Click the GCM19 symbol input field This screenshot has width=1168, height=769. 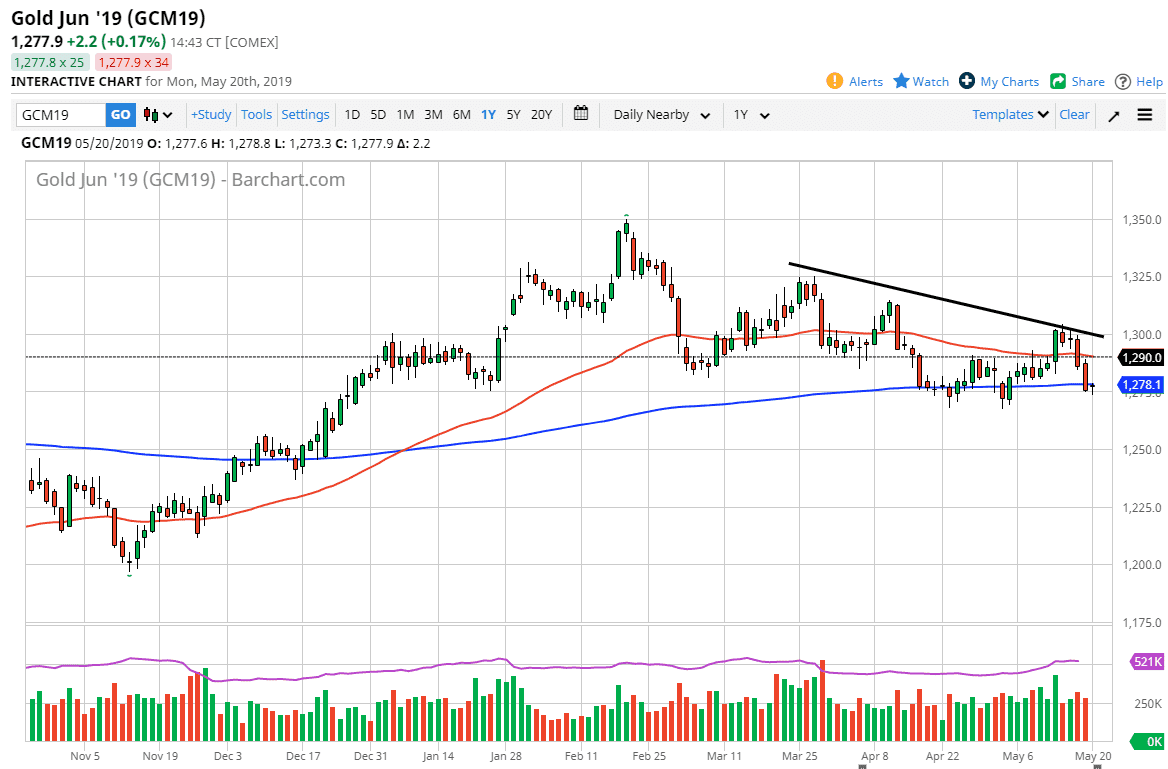60,115
